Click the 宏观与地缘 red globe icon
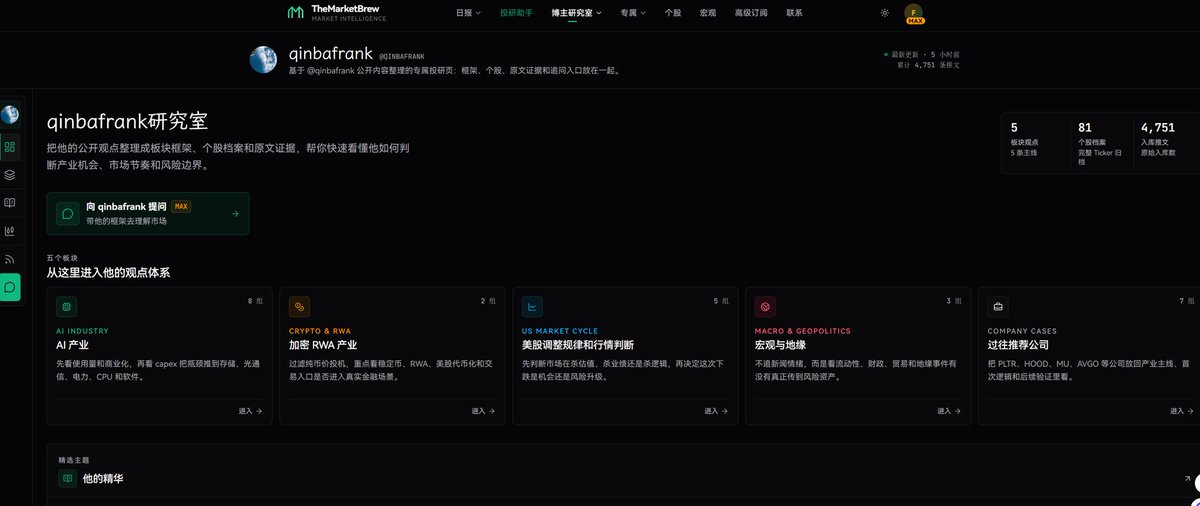Viewport: 1200px width, 506px height. point(765,307)
